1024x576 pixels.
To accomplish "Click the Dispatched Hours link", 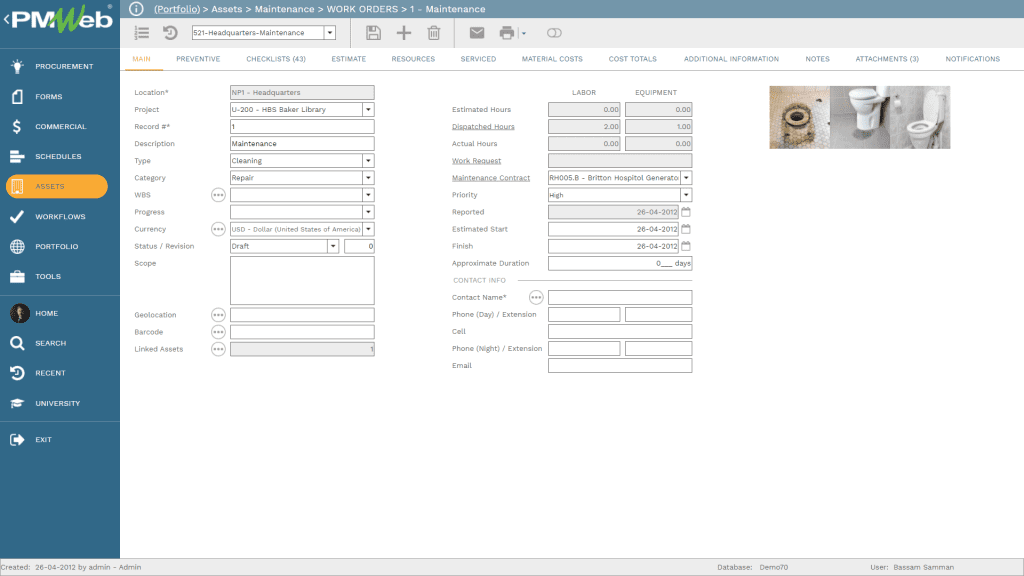I will click(x=483, y=127).
